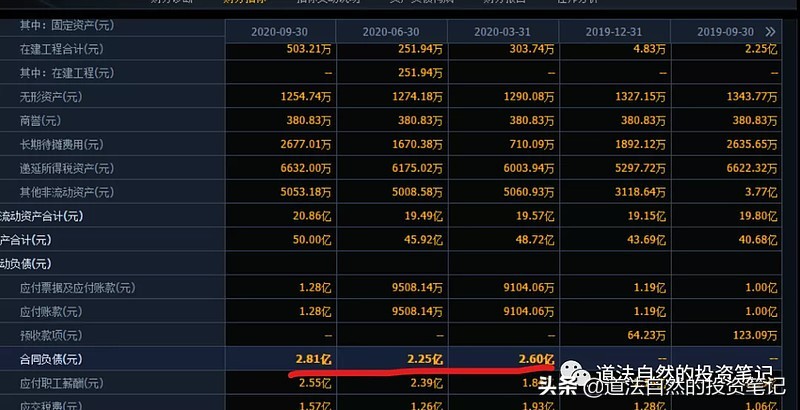
Task: Click the double-arrow next-periods icon
Action: (769, 31)
